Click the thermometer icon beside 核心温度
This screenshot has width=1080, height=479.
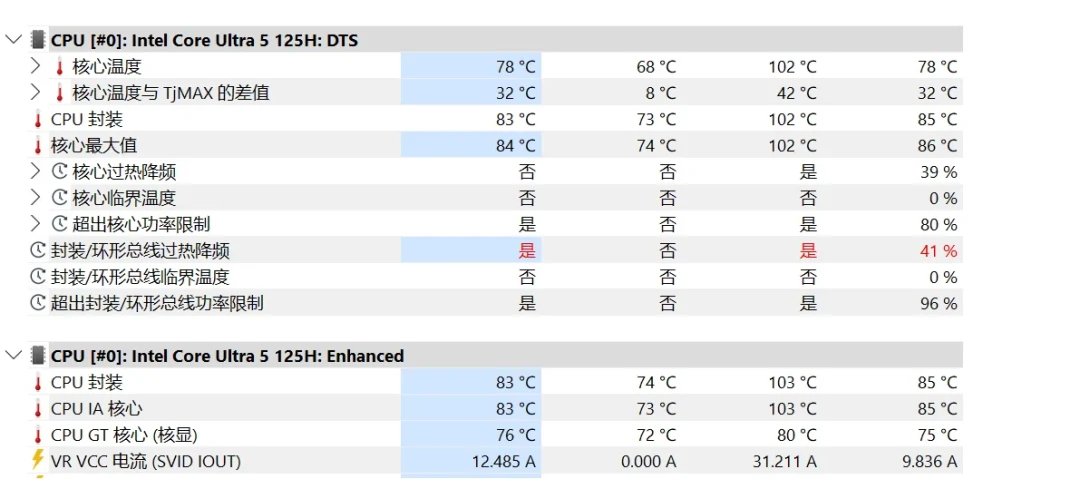tap(60, 67)
